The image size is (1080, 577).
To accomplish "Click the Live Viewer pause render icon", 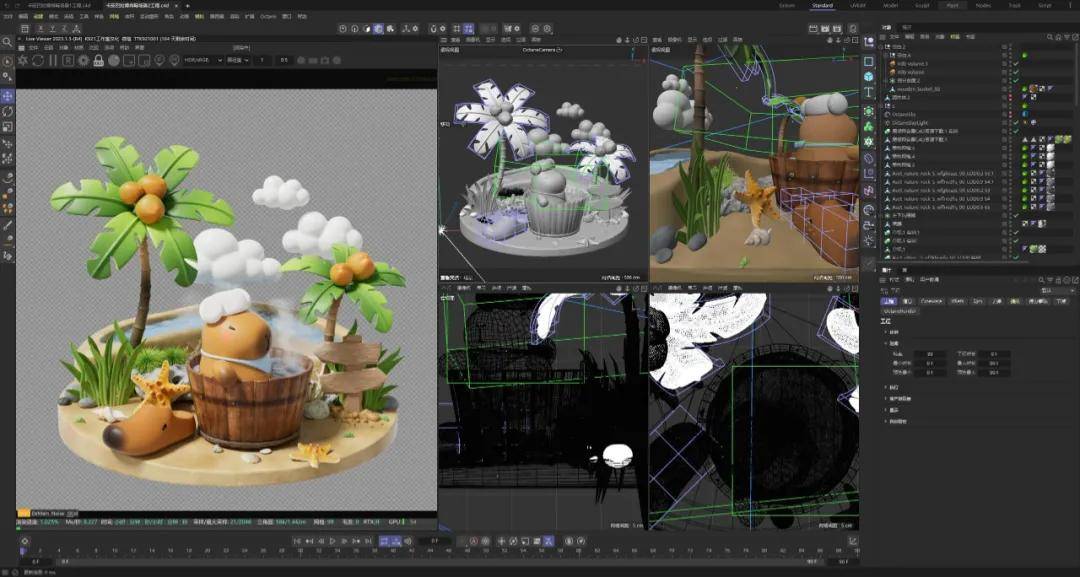I will (53, 61).
